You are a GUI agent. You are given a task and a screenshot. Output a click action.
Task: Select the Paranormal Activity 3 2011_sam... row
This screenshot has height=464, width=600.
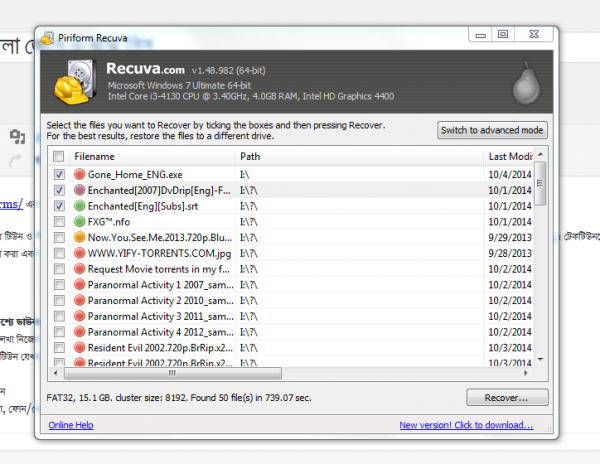[x=291, y=316]
